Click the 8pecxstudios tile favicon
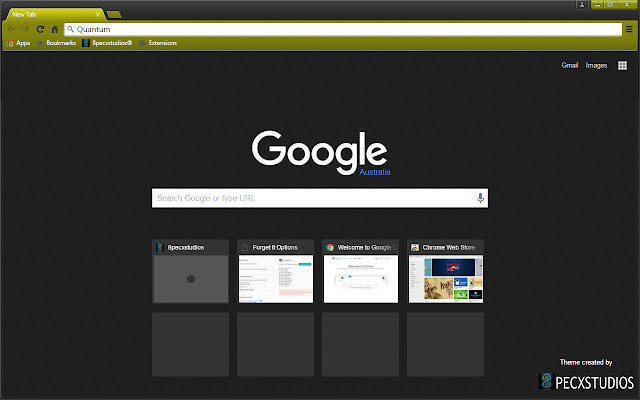The height and width of the screenshot is (400, 640). point(160,247)
